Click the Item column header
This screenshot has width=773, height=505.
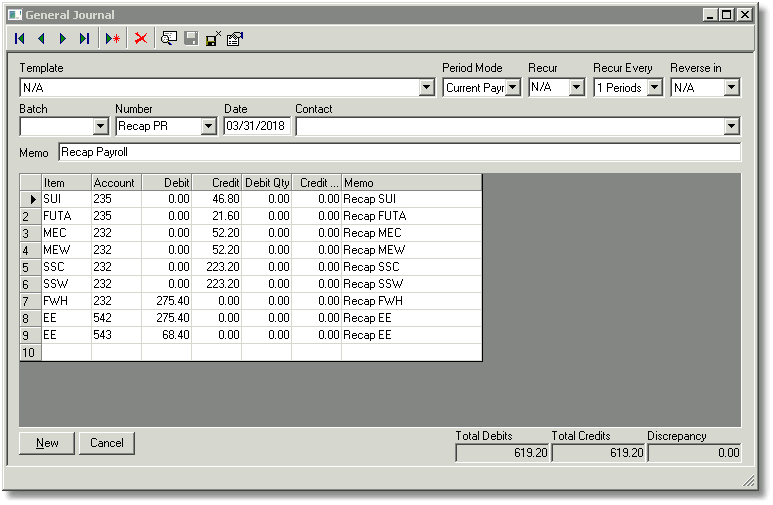67,182
